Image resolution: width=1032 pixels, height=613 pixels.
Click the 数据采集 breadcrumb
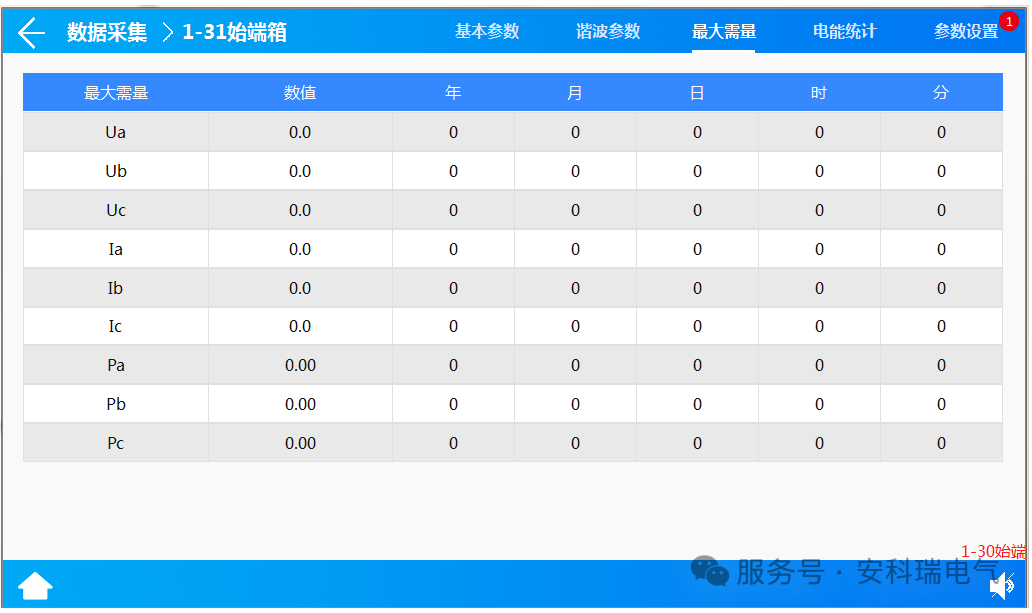107,32
